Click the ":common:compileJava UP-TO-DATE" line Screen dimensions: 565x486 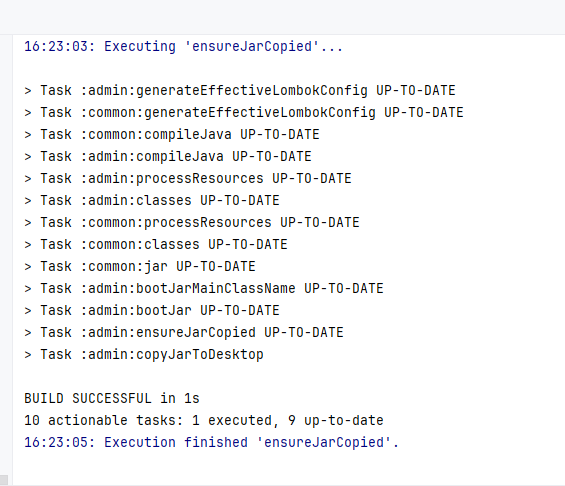[172, 135]
